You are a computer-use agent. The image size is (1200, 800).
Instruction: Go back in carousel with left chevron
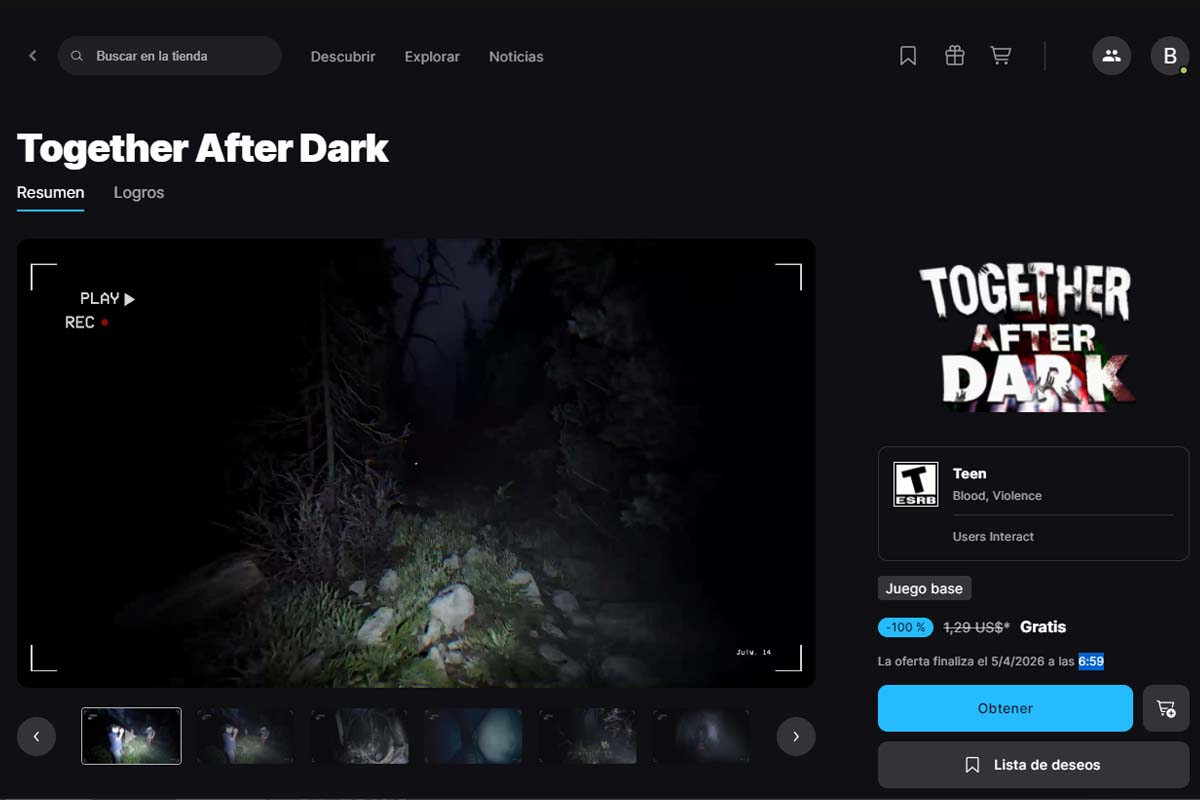pyautogui.click(x=37, y=736)
